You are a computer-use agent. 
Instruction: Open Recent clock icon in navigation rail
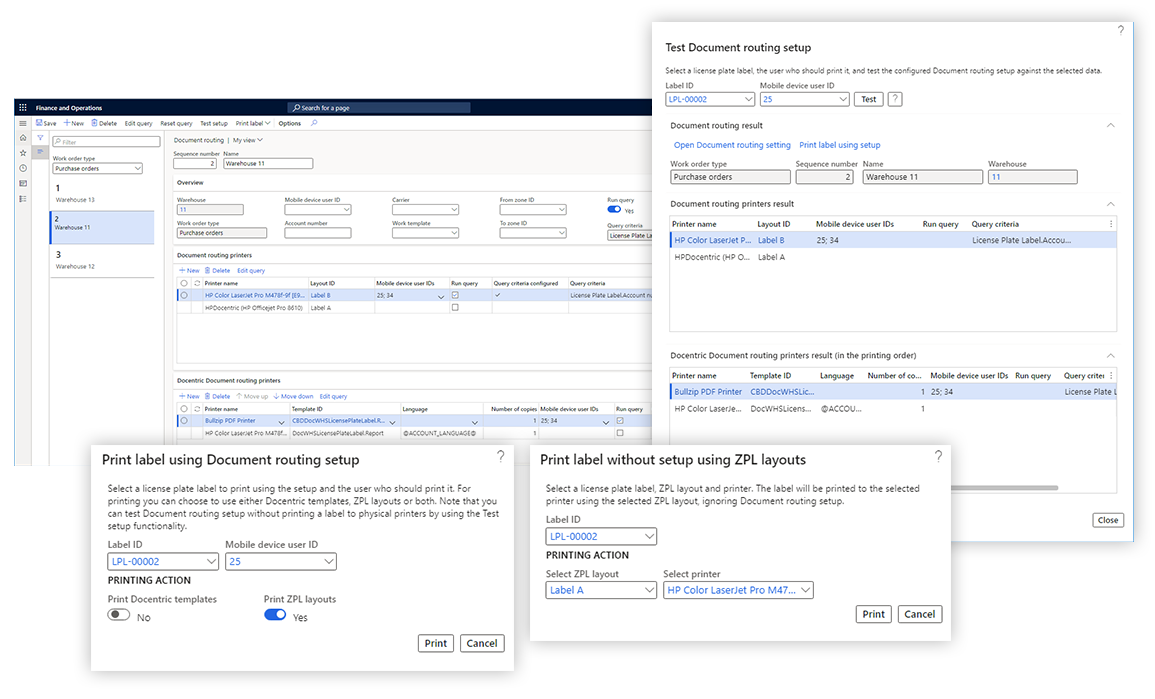point(23,168)
